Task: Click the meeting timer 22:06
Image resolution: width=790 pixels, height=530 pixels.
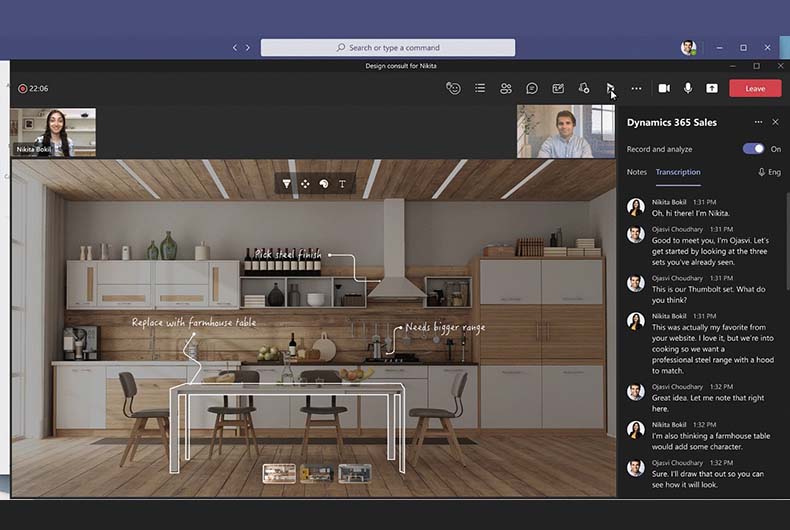Action: pyautogui.click(x=39, y=89)
